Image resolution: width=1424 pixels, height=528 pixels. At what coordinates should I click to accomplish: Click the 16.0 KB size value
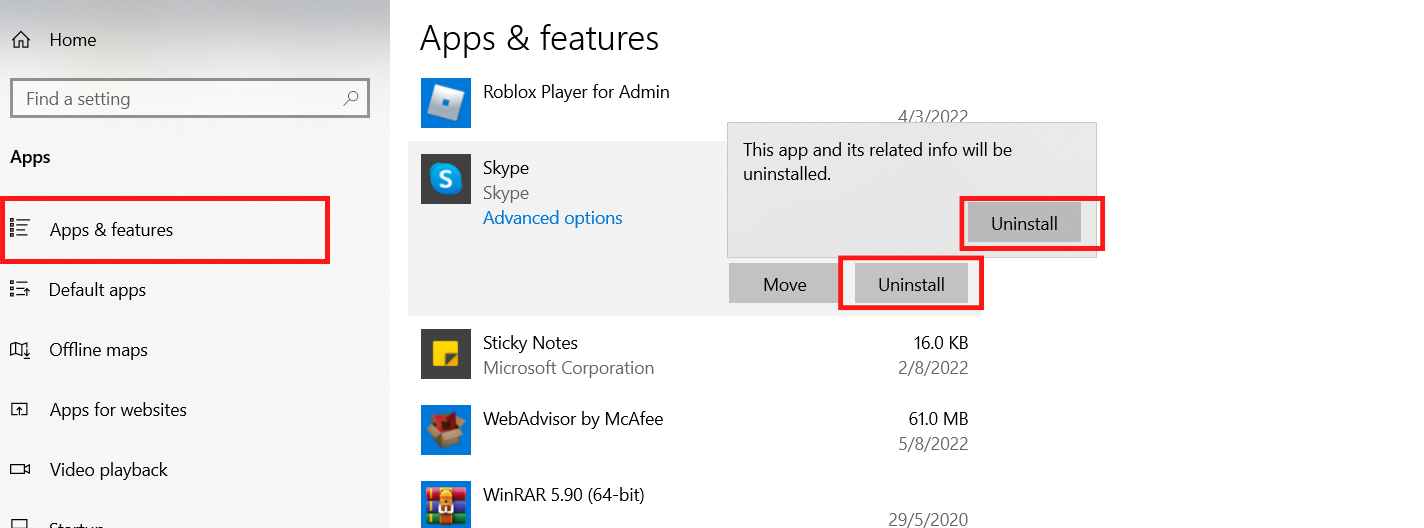click(941, 343)
